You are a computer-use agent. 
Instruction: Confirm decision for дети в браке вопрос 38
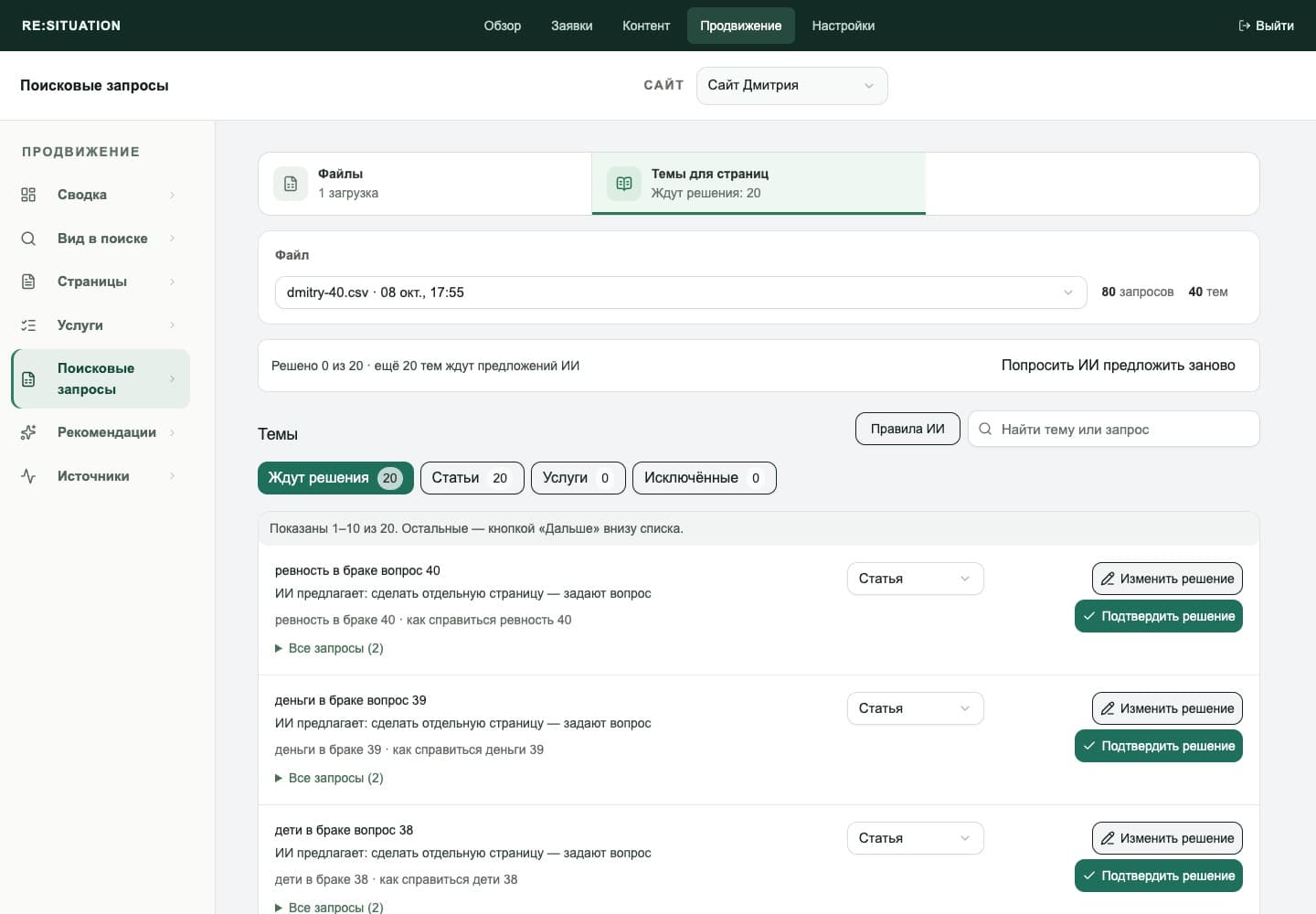tap(1159, 876)
